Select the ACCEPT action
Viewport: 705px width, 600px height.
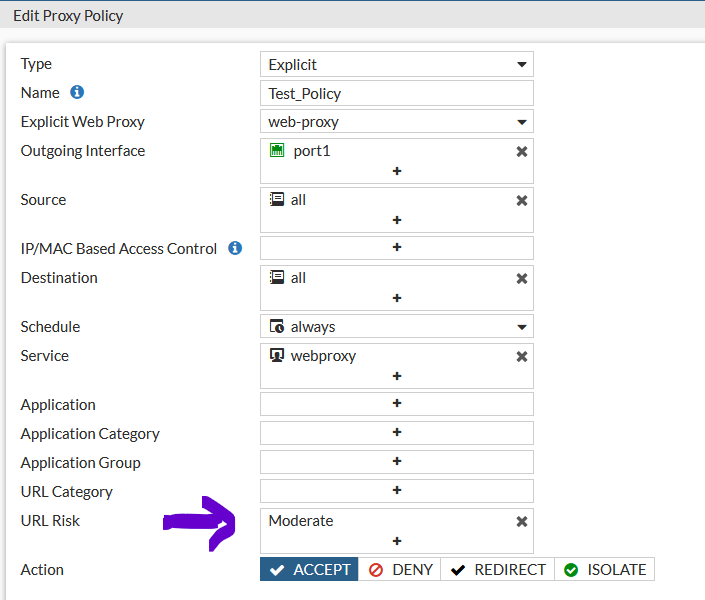309,570
